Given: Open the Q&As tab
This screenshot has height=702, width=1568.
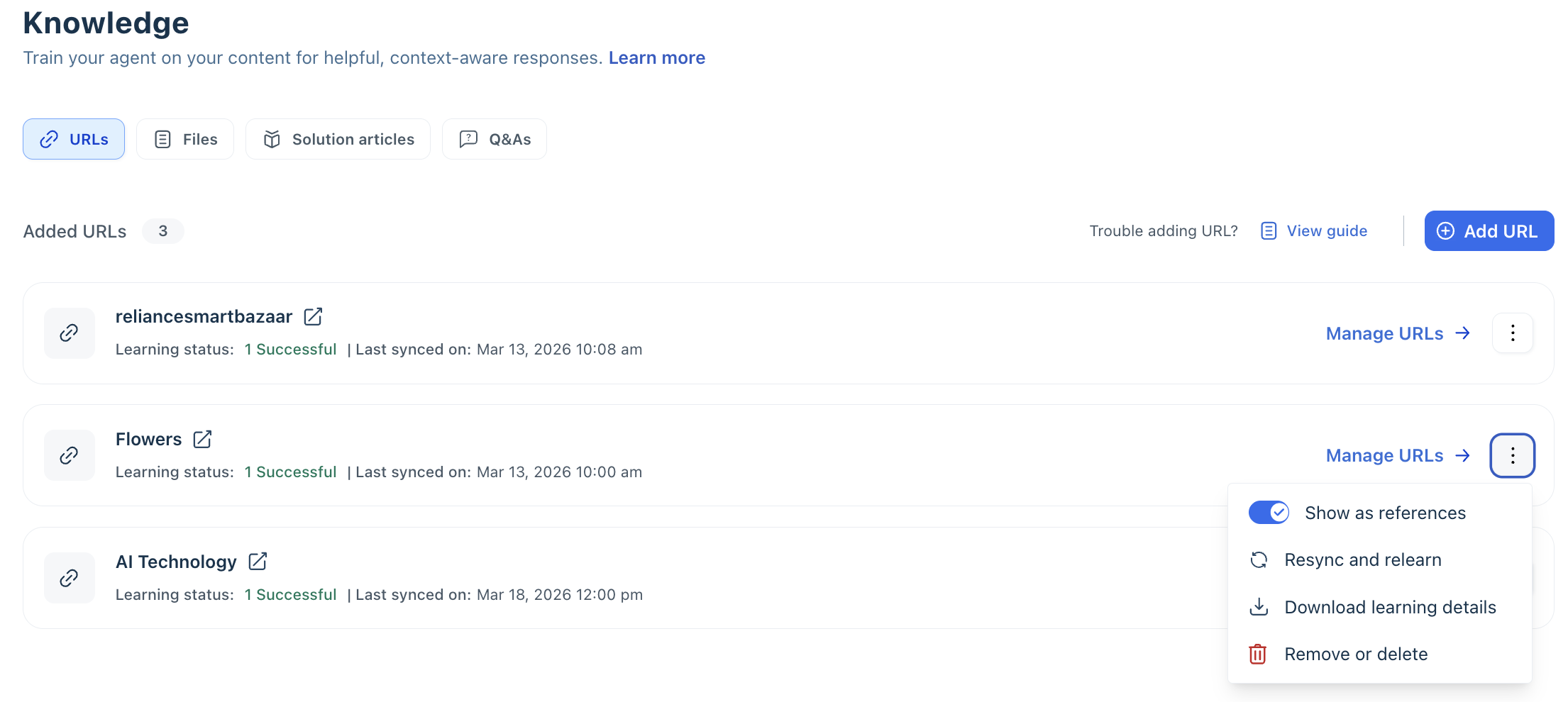Looking at the screenshot, I should pos(495,139).
